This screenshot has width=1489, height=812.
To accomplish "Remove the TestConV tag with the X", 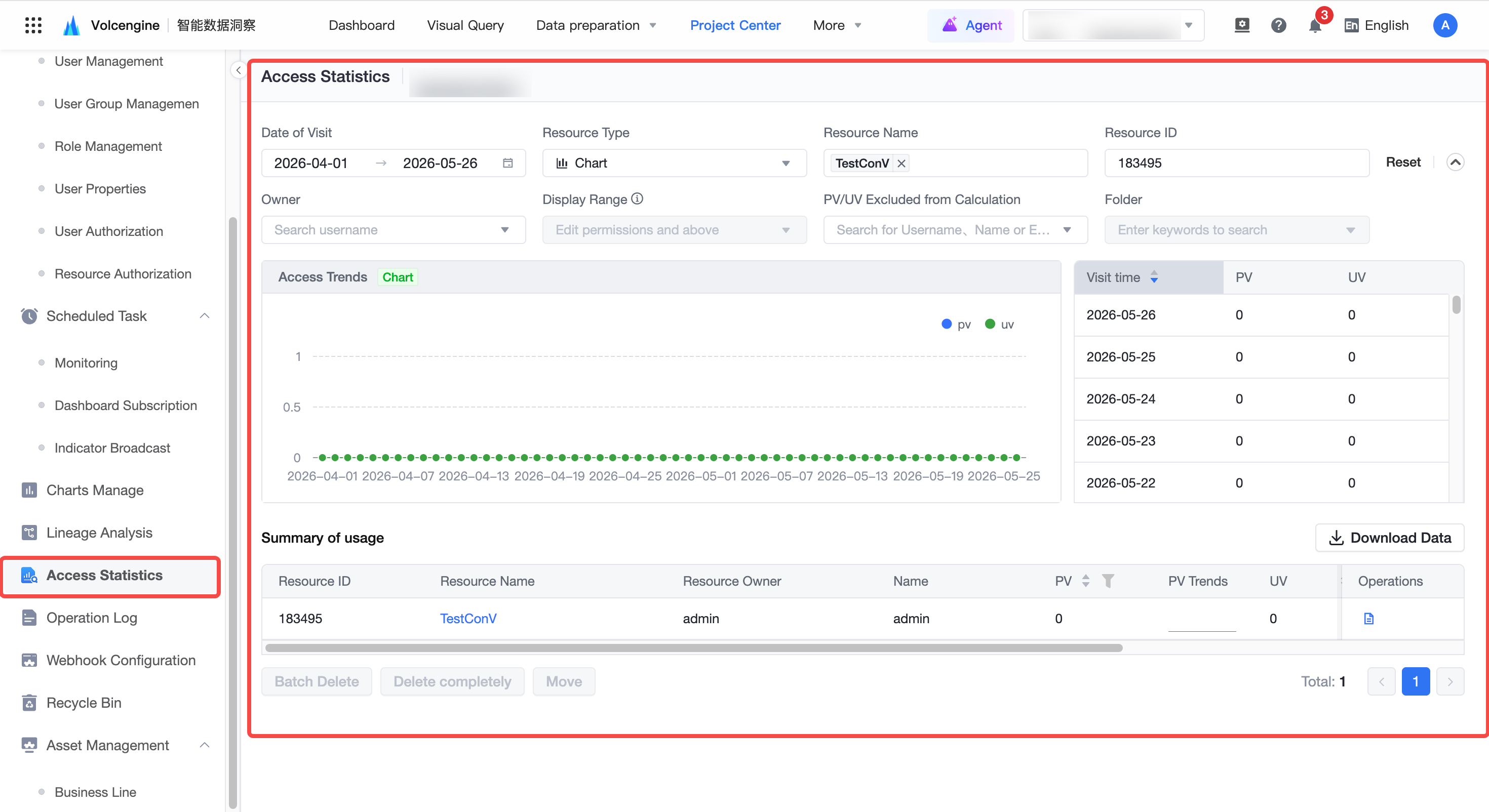I will pyautogui.click(x=900, y=163).
